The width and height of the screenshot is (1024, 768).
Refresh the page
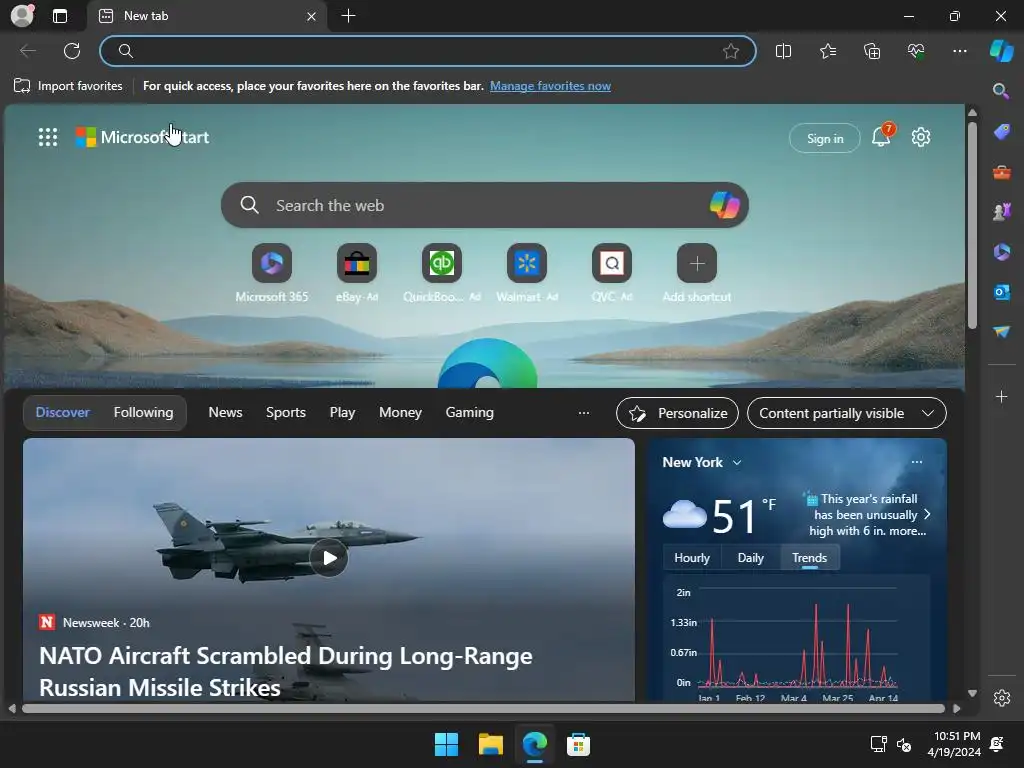point(72,51)
